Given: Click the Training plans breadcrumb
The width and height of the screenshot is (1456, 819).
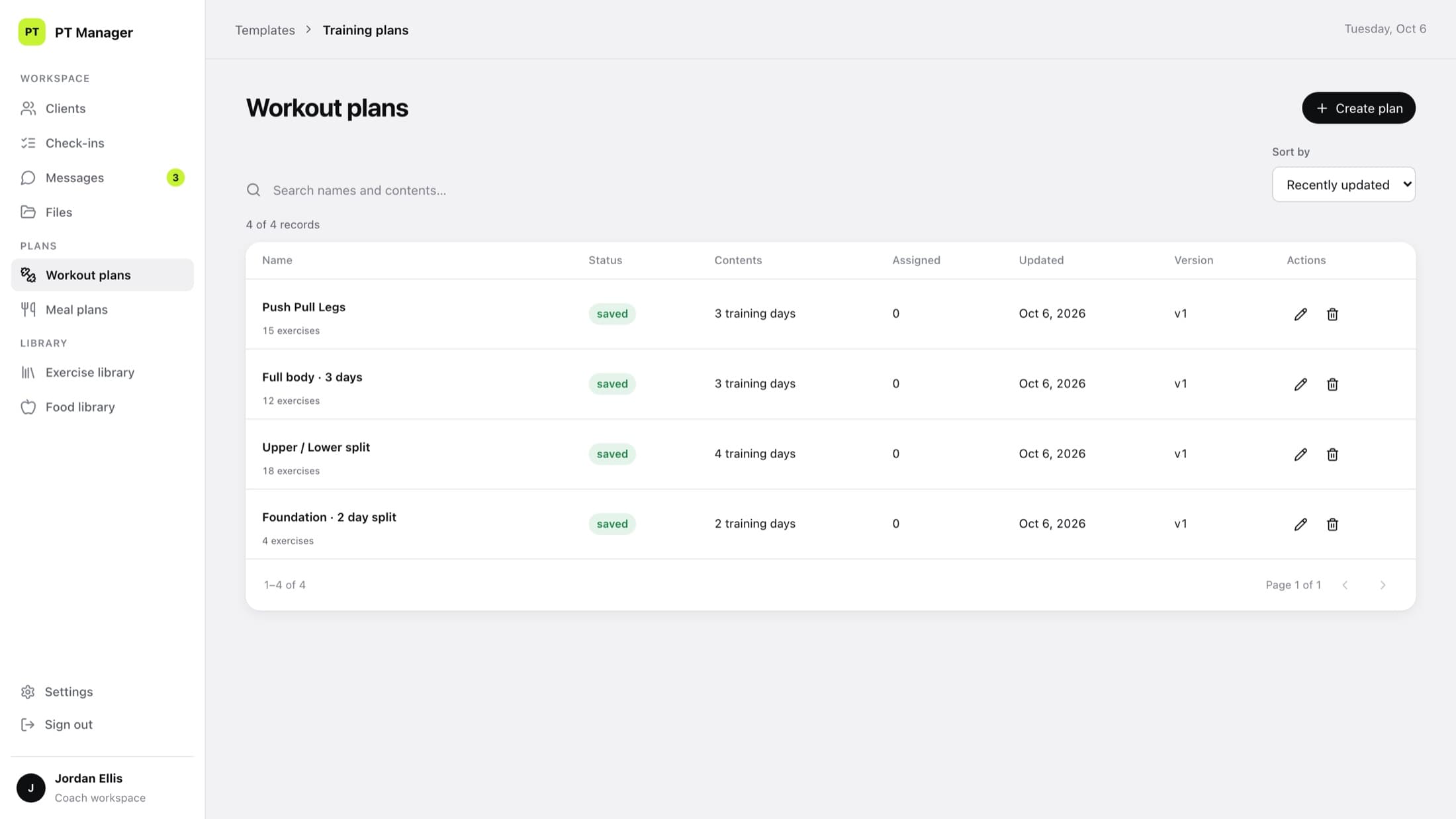Looking at the screenshot, I should pyautogui.click(x=365, y=30).
